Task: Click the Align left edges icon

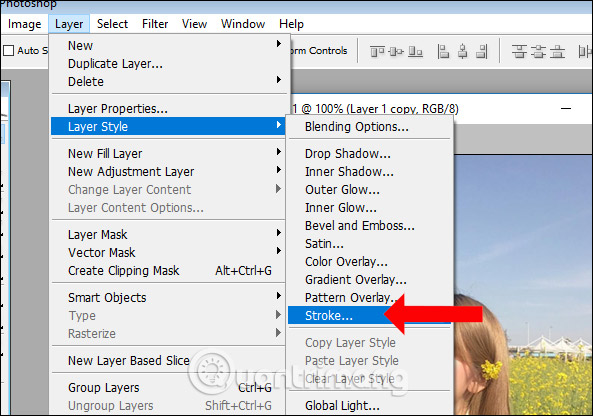Action: [443, 51]
